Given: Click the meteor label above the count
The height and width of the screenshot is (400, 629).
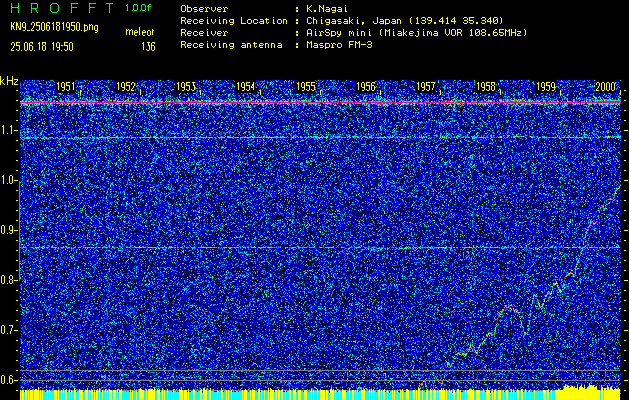Looking at the screenshot, I should [140, 32].
